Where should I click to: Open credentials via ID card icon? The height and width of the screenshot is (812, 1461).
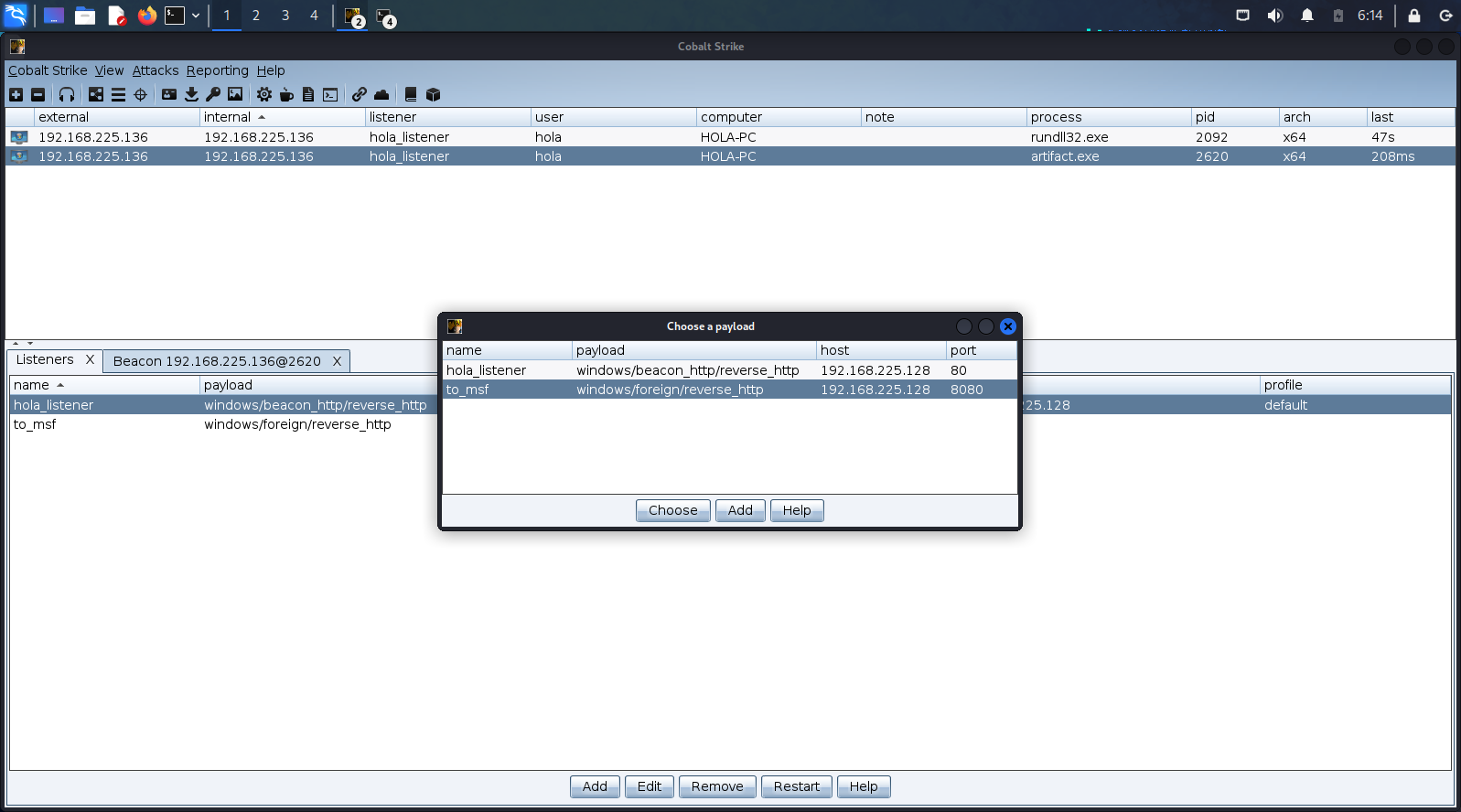pos(169,94)
